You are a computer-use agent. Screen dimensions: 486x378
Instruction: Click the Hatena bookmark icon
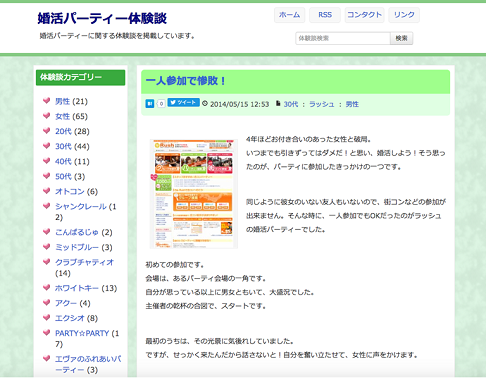tap(150, 104)
